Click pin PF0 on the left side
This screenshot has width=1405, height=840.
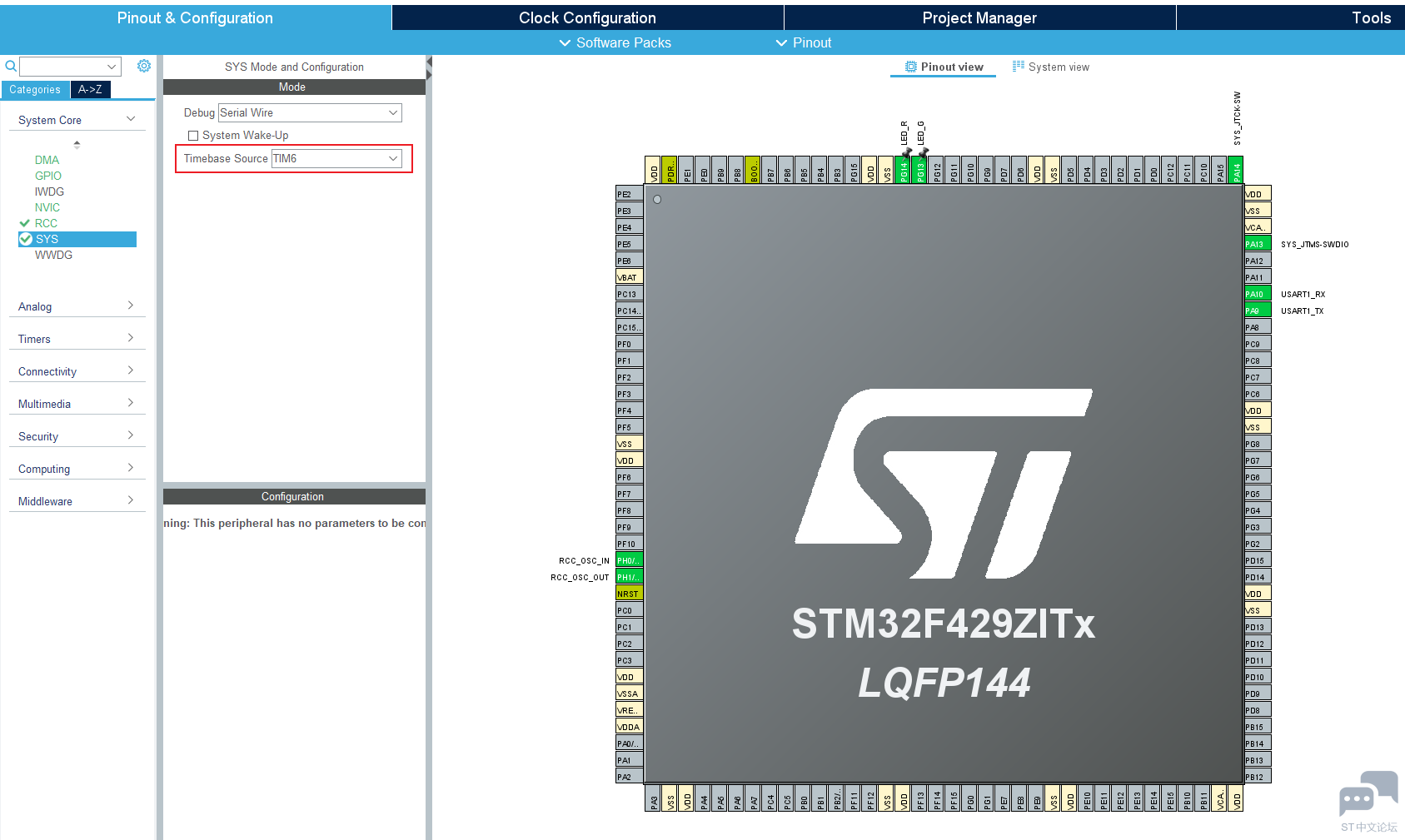629,344
